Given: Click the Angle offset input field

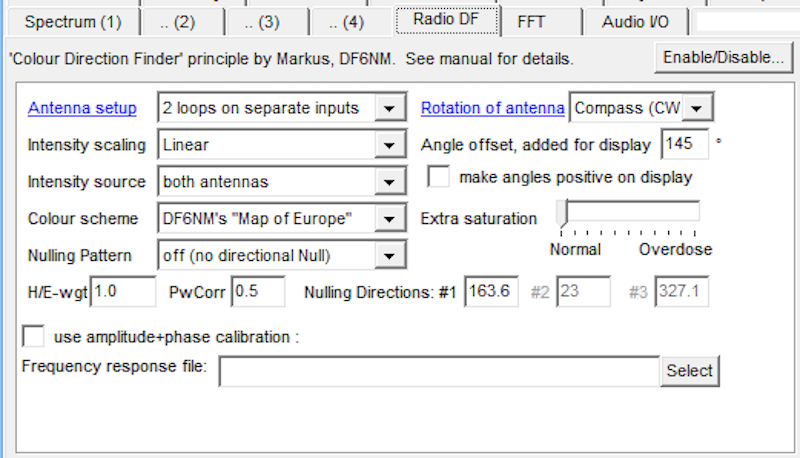Looking at the screenshot, I should [x=683, y=144].
